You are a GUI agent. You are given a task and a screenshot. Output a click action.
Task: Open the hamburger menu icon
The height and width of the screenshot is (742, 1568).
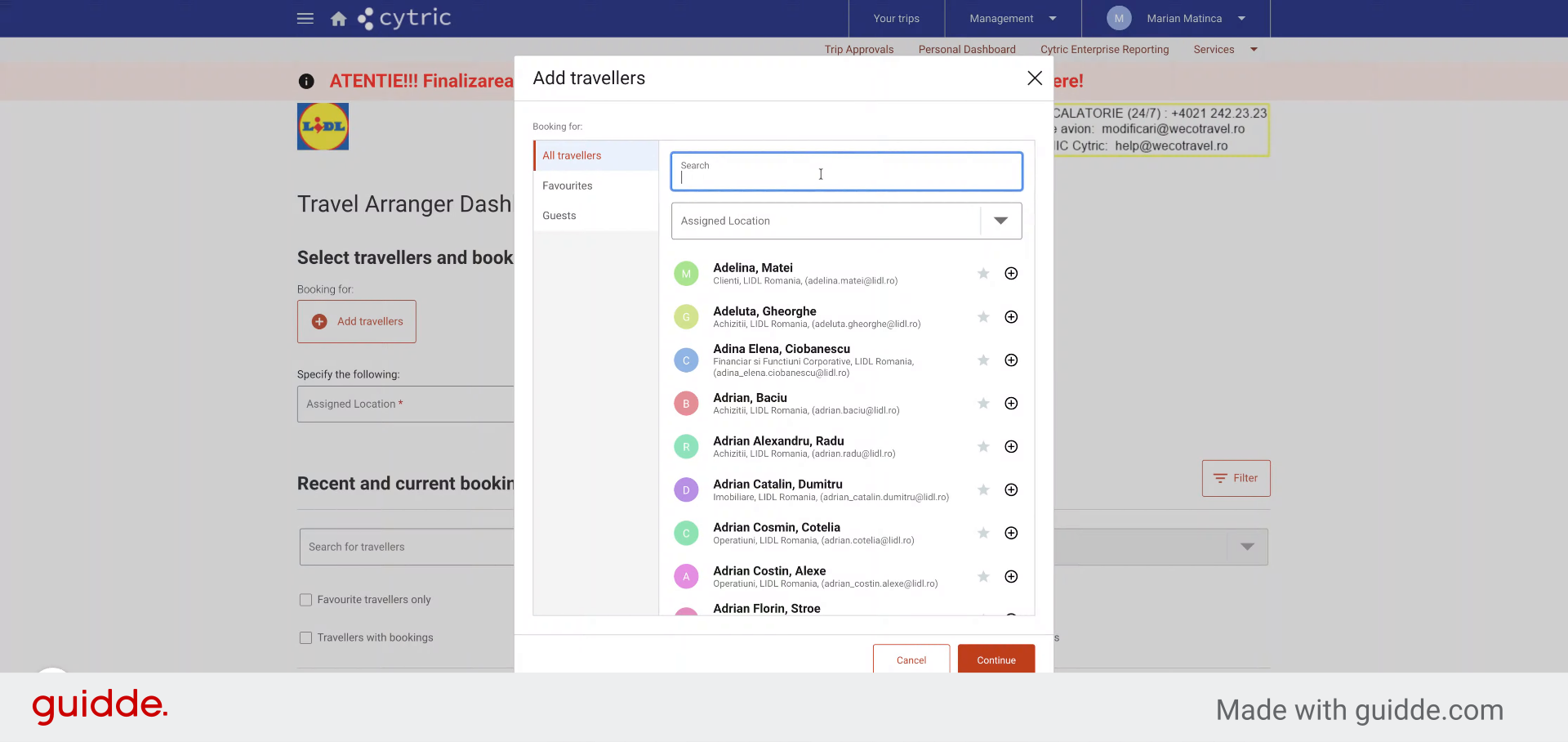tap(305, 18)
